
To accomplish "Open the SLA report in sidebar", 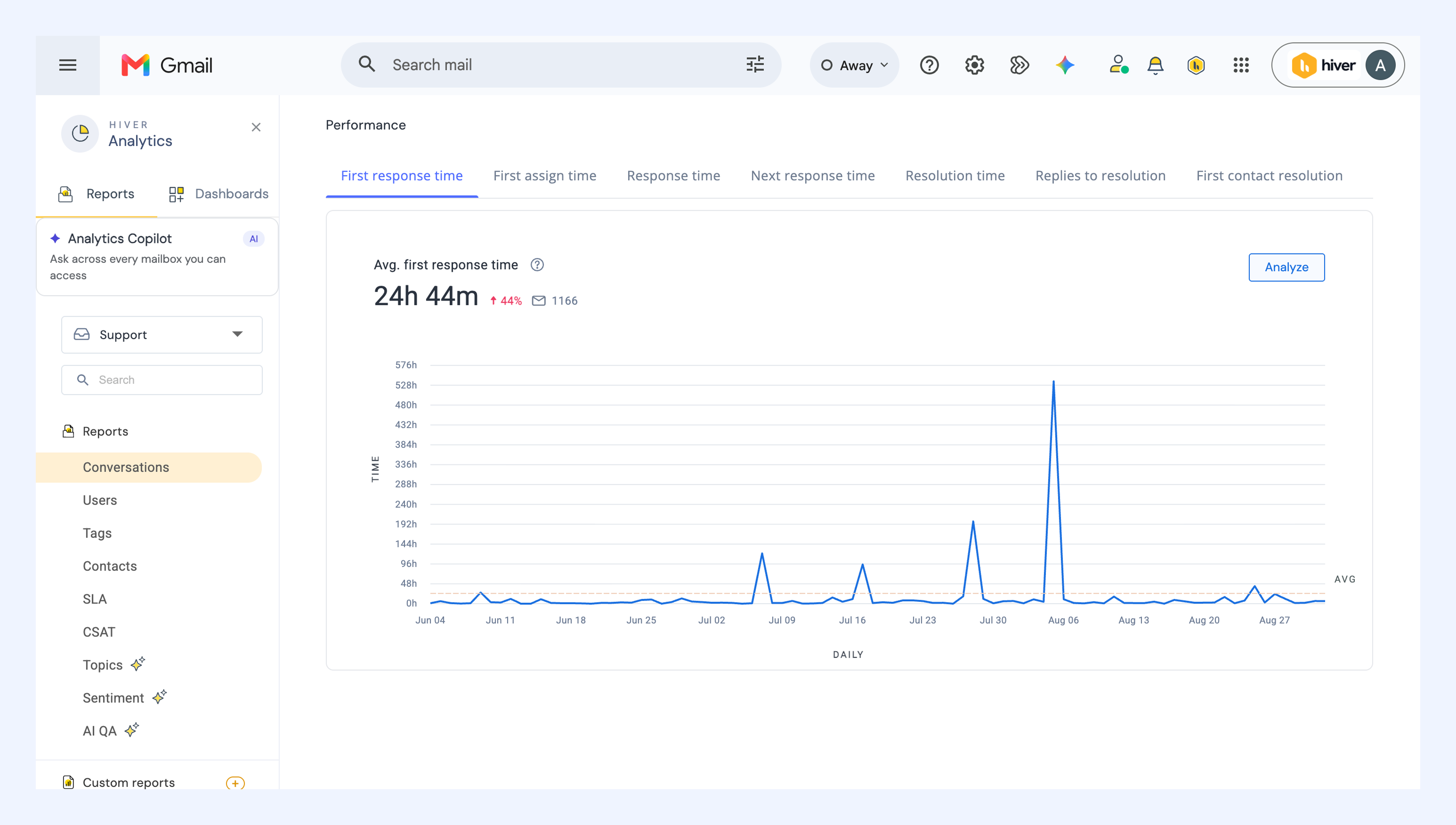I will point(95,599).
